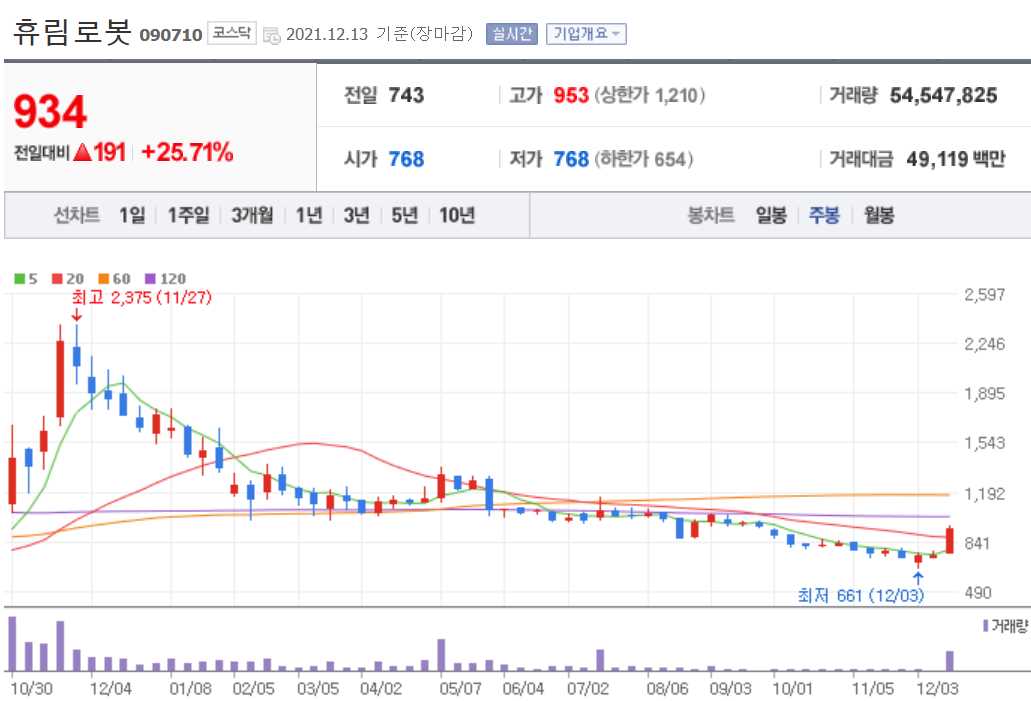Click the 최저 661 (12/03) label
Image resolution: width=1031 pixels, height=701 pixels.
coord(861,596)
